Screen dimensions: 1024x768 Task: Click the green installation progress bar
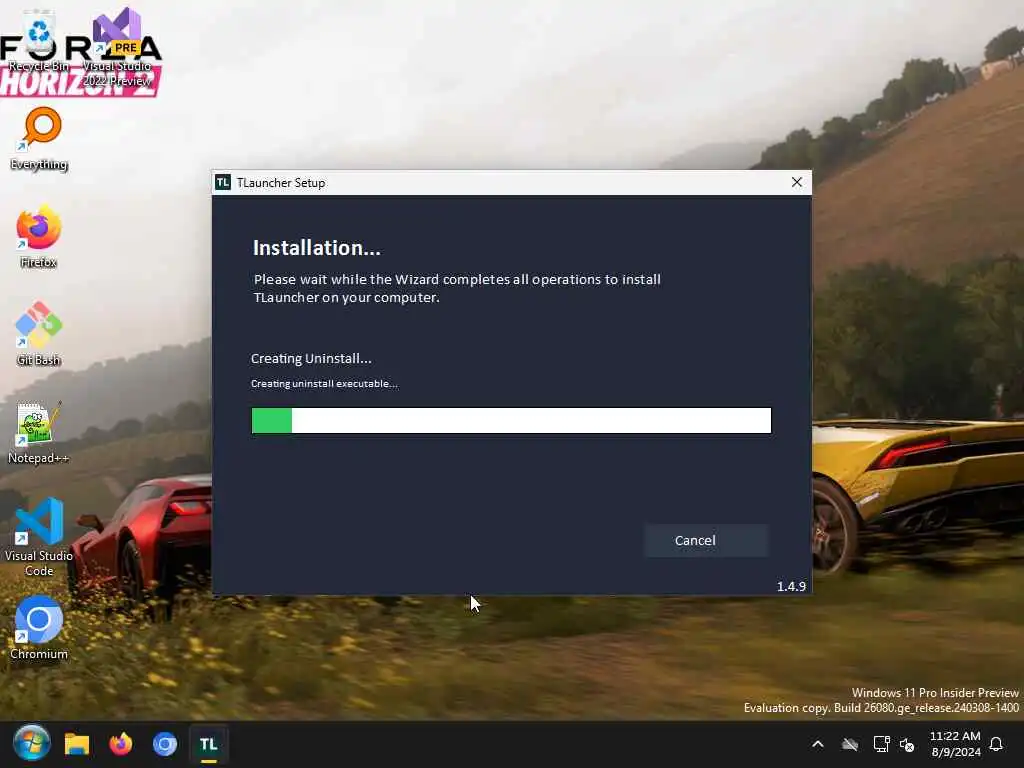[x=511, y=421]
